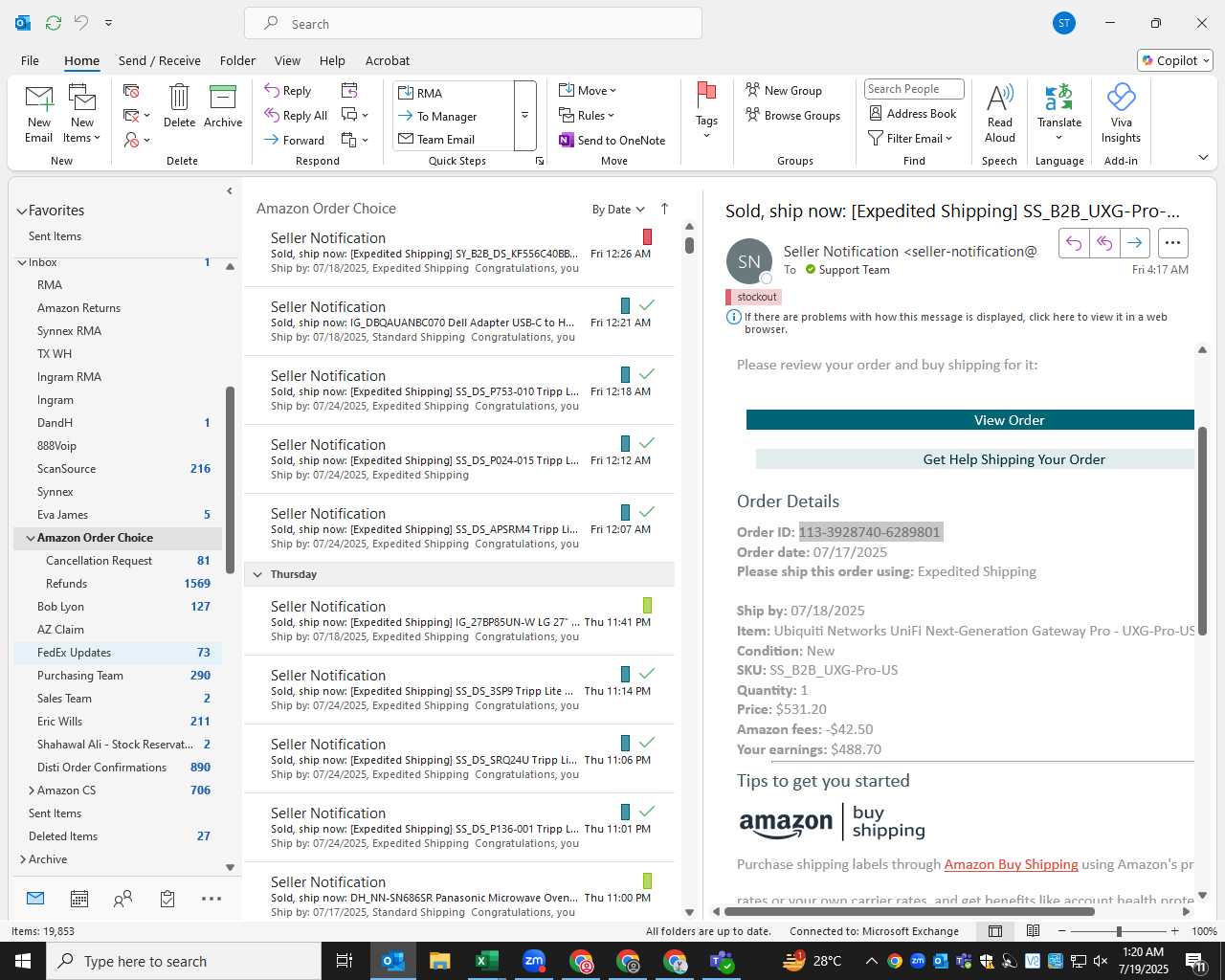Screen dimensions: 1225x980
Task: Open Viva Insights add-in
Action: coord(1121,112)
